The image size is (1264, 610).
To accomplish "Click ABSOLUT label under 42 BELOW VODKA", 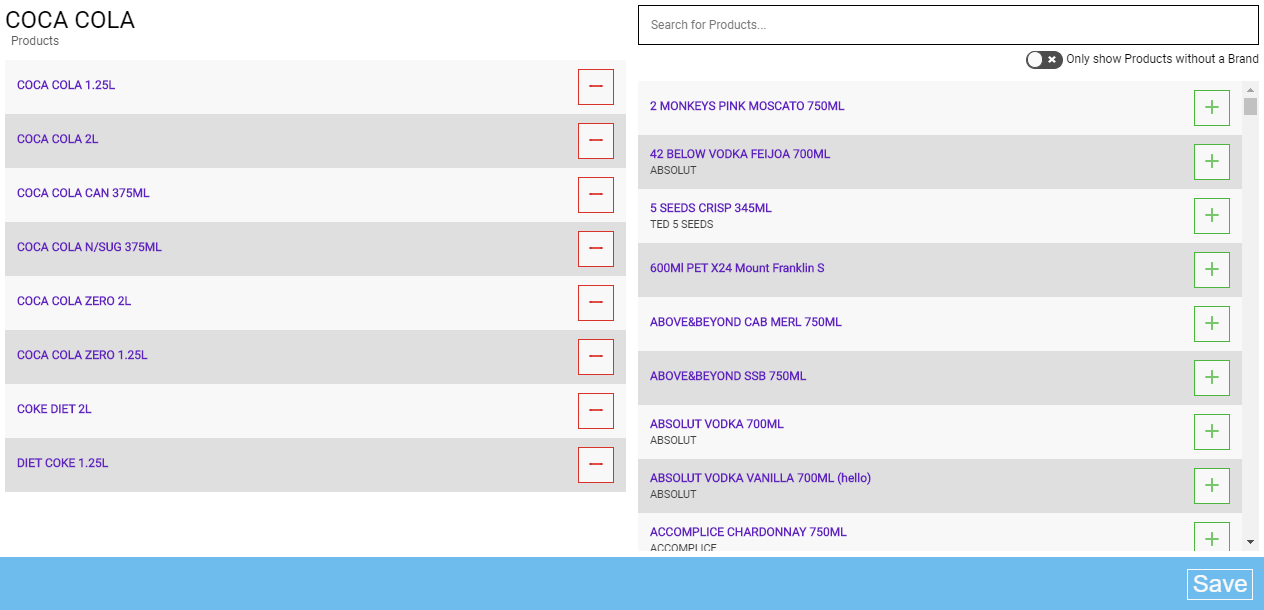I will [x=673, y=170].
